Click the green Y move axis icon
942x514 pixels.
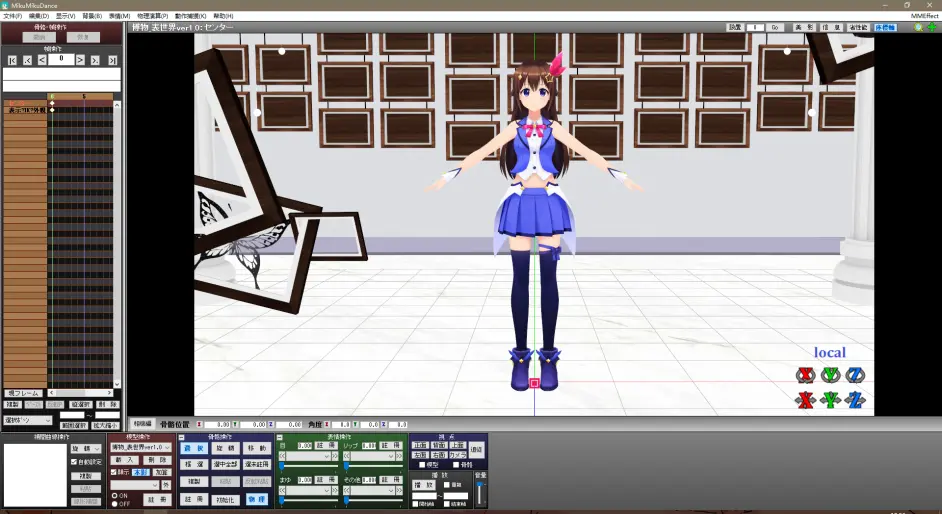click(830, 399)
